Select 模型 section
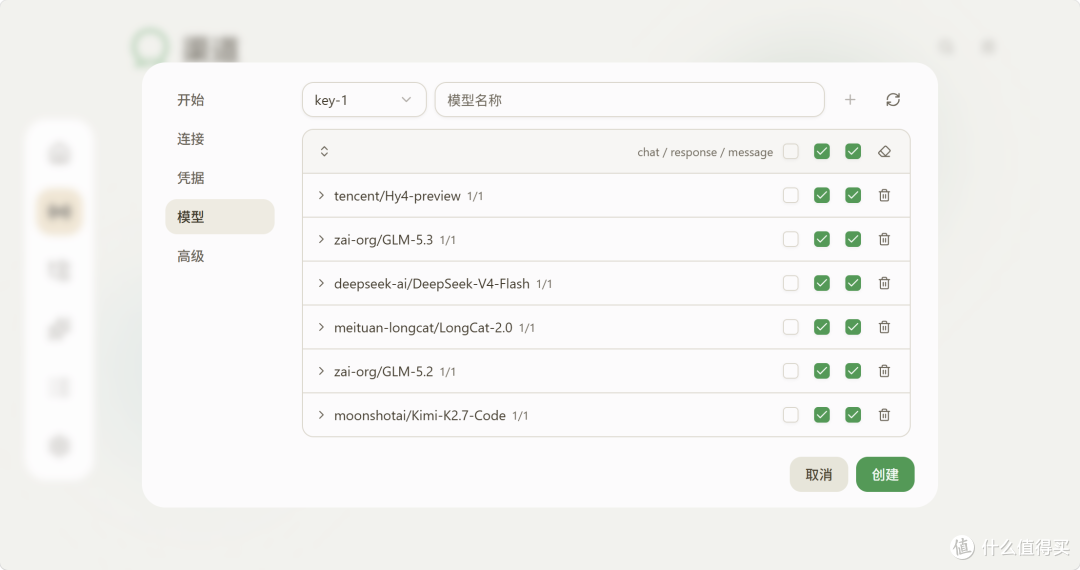Image resolution: width=1080 pixels, height=570 pixels. pos(220,217)
